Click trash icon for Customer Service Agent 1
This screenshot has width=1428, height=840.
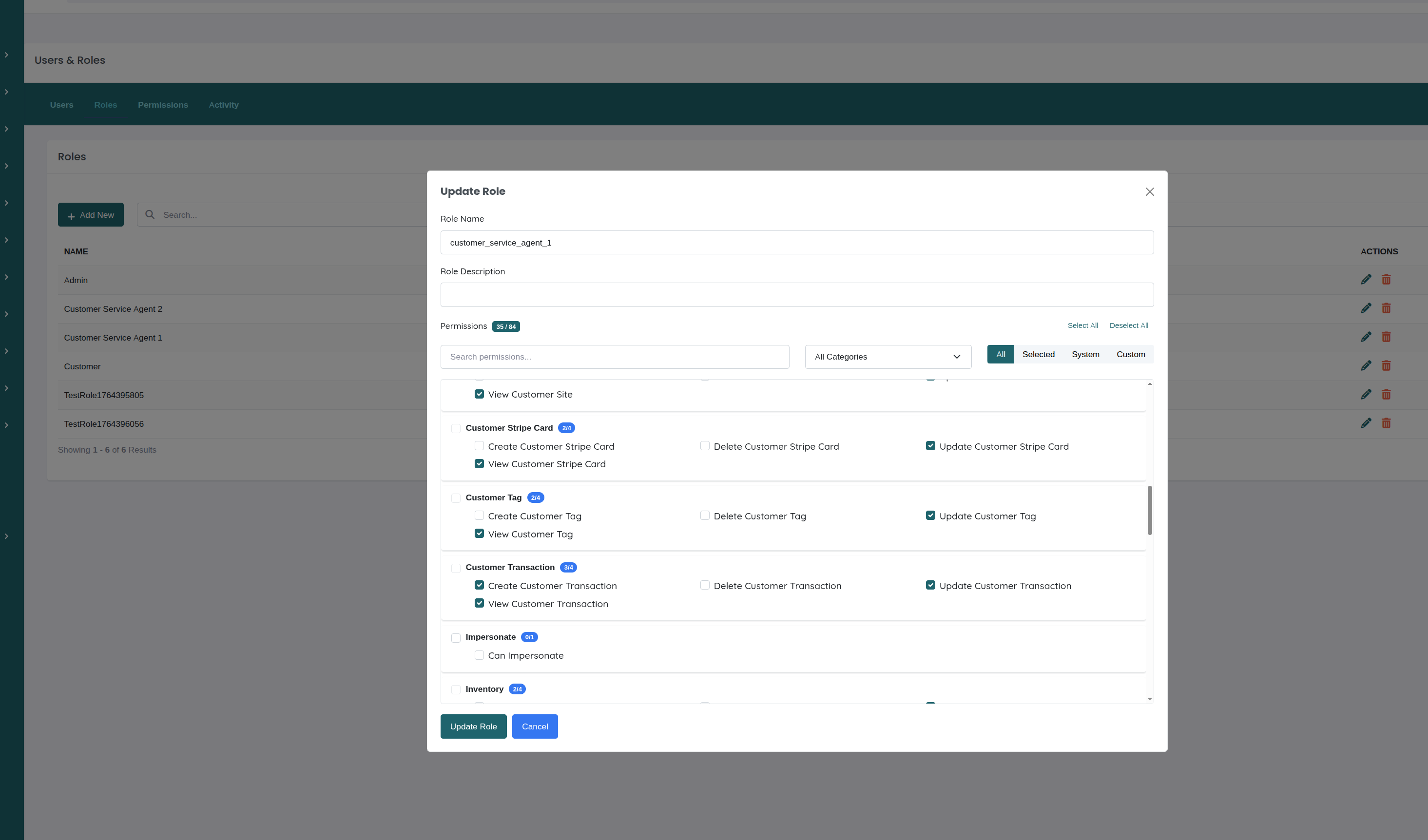[1386, 337]
